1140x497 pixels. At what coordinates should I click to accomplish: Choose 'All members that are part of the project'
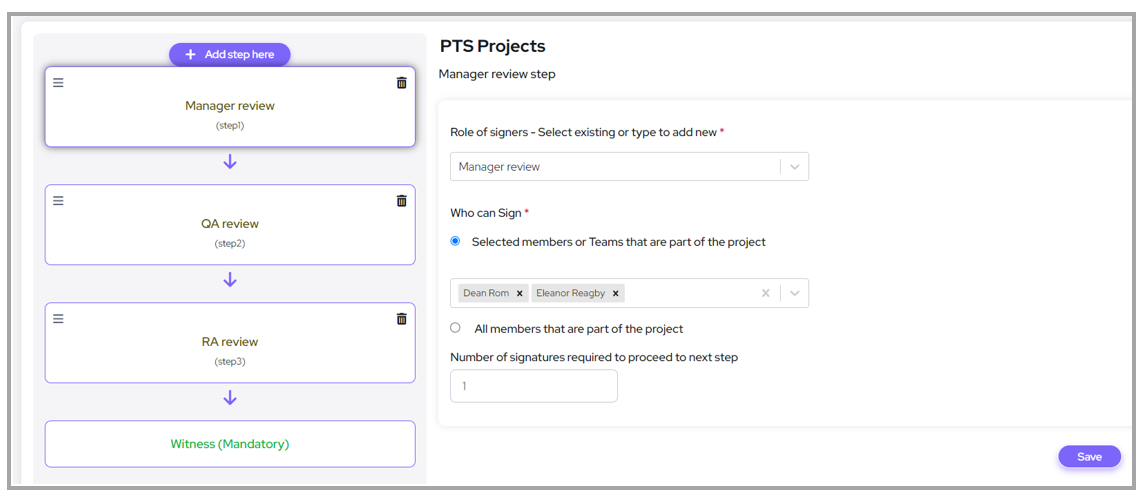click(x=456, y=328)
